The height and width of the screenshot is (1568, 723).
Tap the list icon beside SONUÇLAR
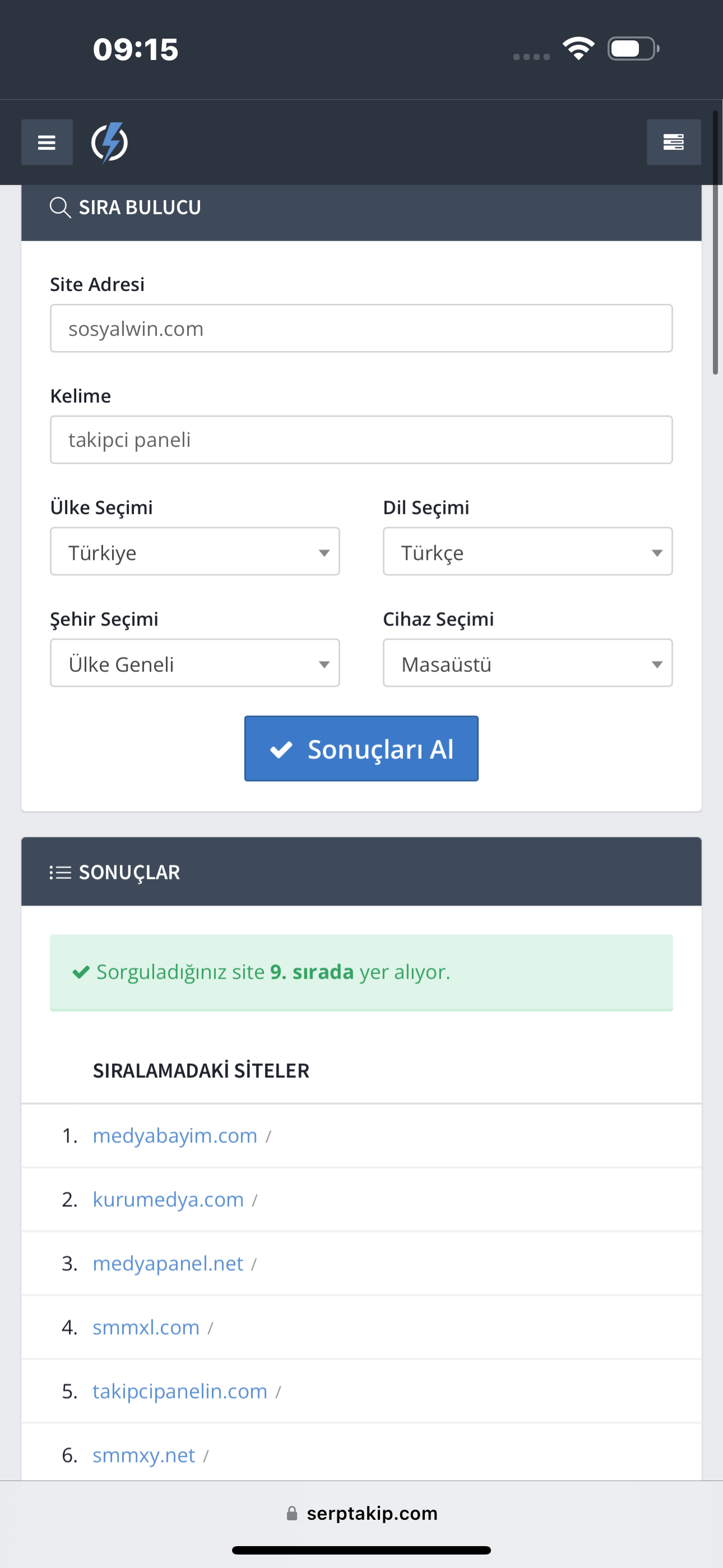coord(61,872)
